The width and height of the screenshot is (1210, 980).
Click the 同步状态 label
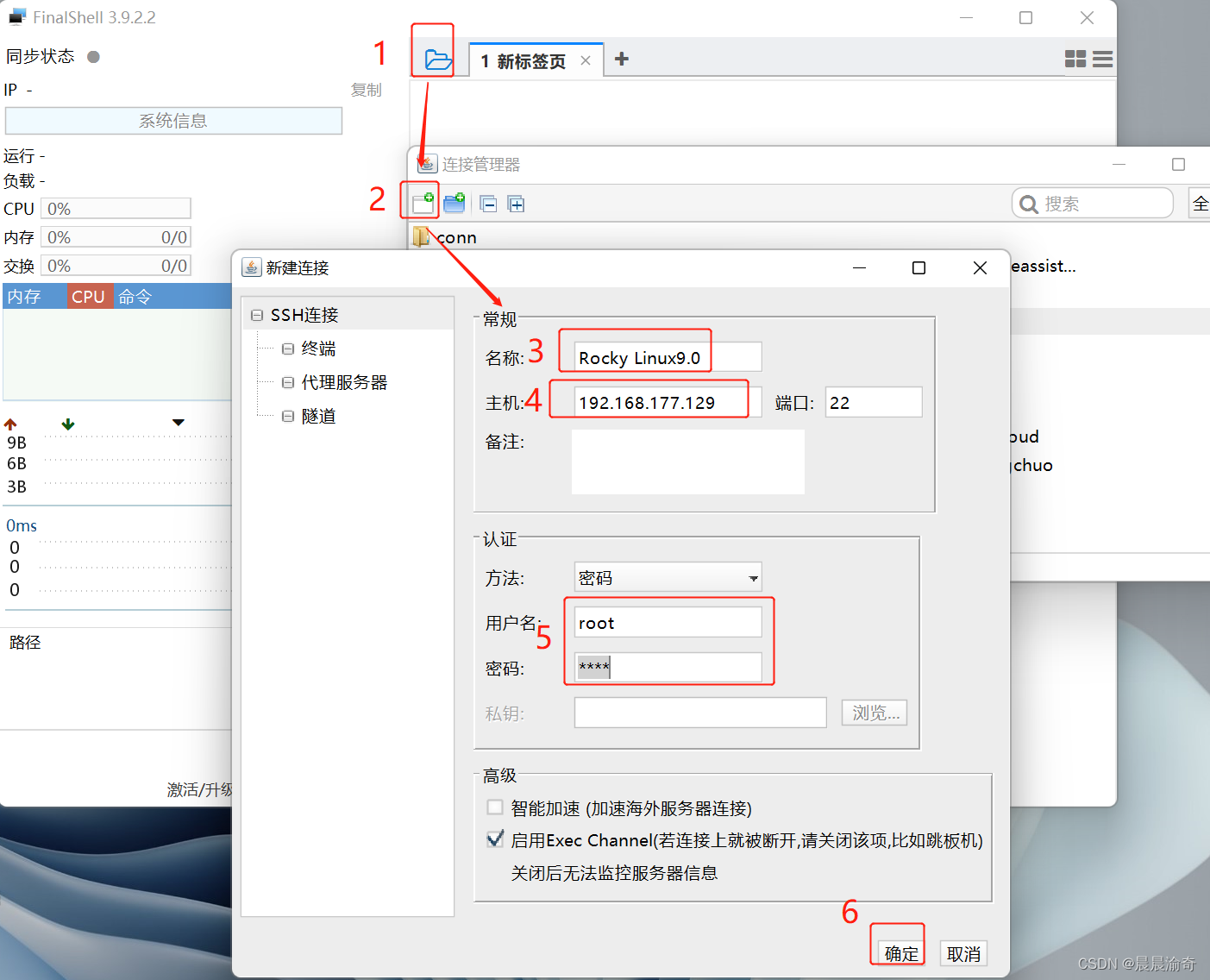(41, 57)
